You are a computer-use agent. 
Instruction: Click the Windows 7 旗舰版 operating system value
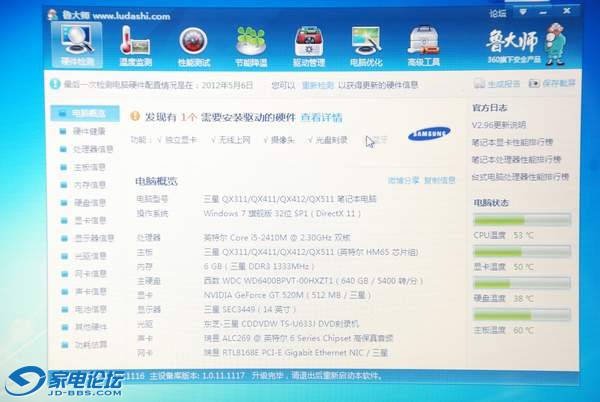click(282, 213)
